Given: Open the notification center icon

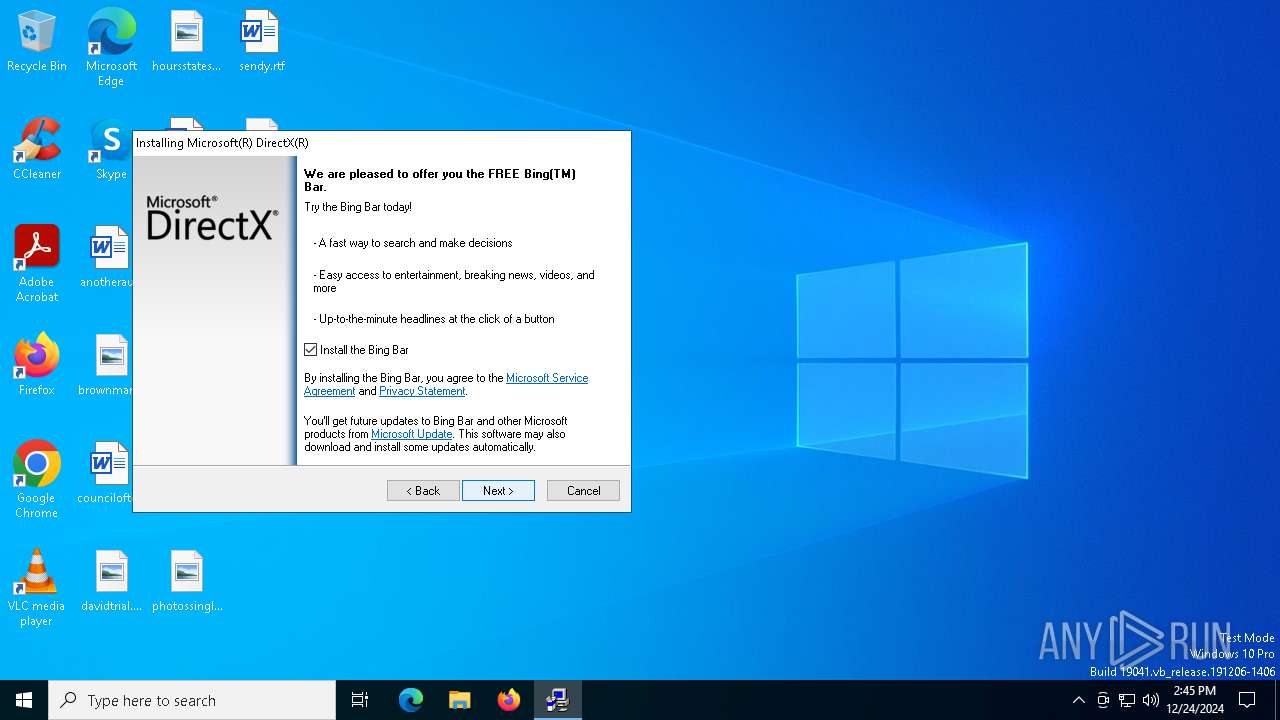Looking at the screenshot, I should [1247, 700].
